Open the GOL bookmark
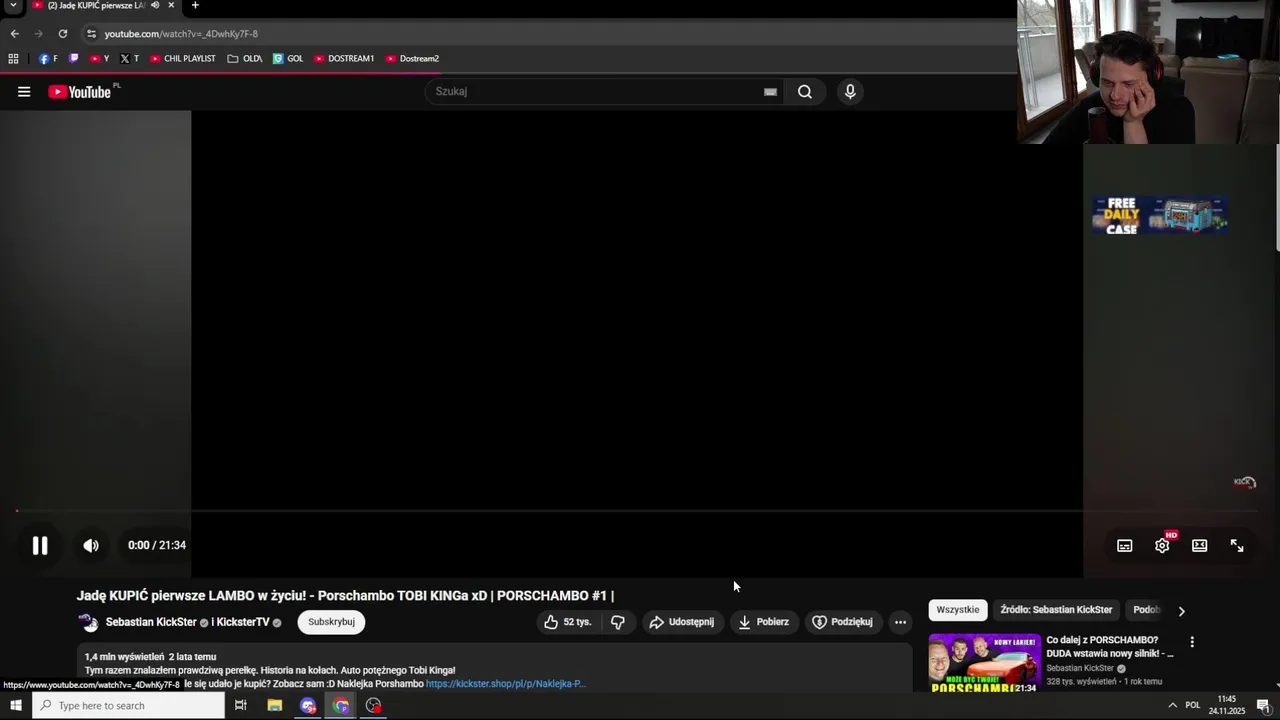 (x=288, y=59)
